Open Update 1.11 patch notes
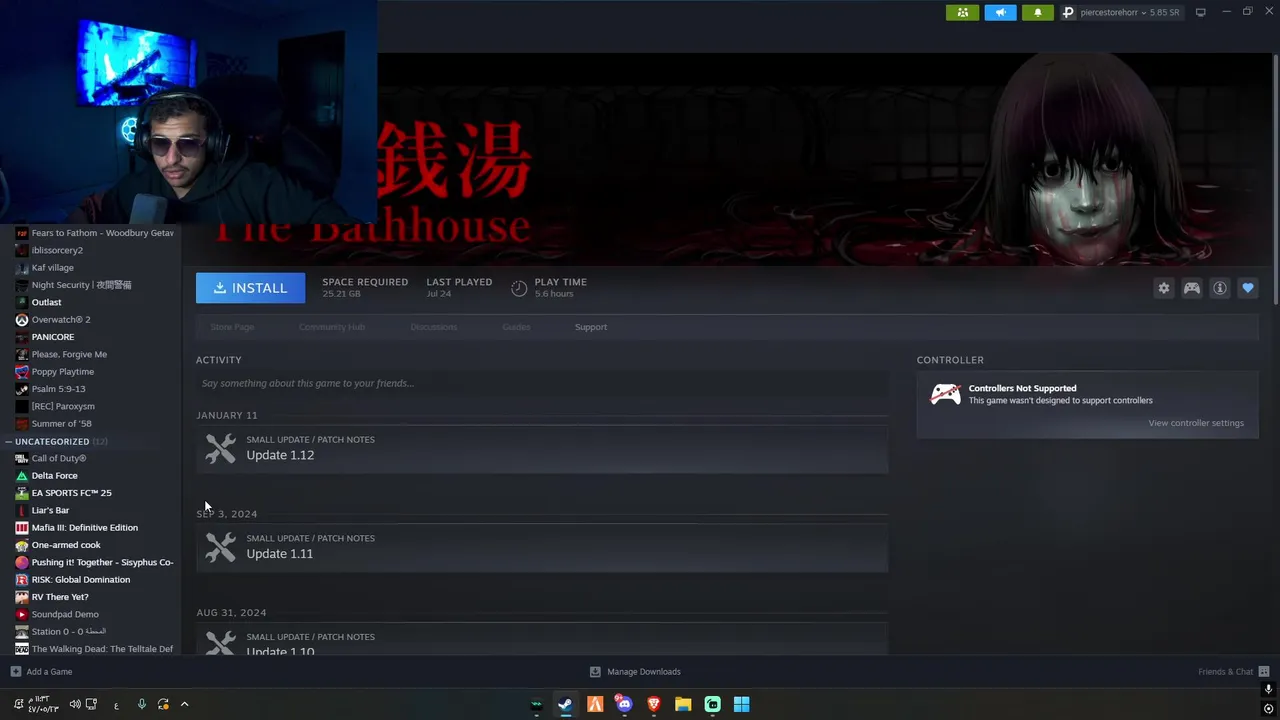This screenshot has height=720, width=1280. tap(541, 547)
